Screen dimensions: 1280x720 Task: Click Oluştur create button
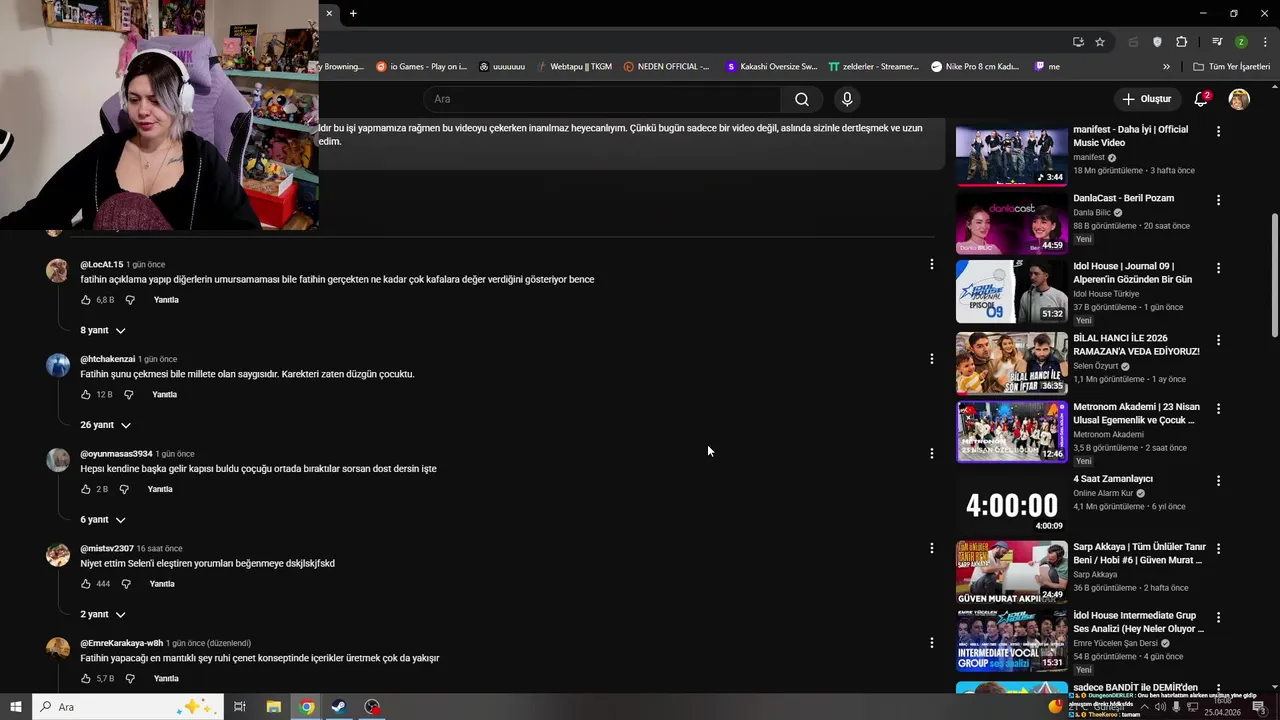pos(1146,99)
